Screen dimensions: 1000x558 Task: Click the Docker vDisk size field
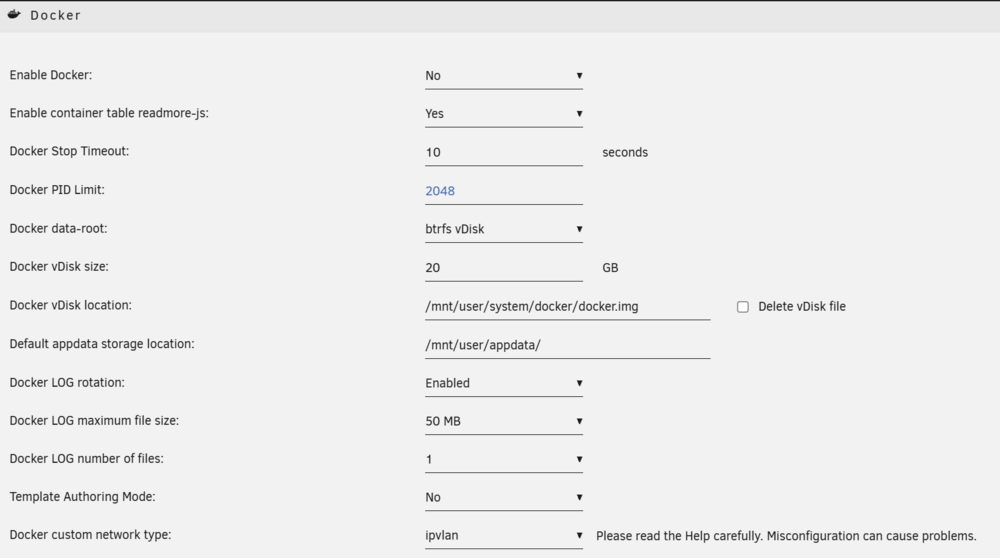coord(504,268)
